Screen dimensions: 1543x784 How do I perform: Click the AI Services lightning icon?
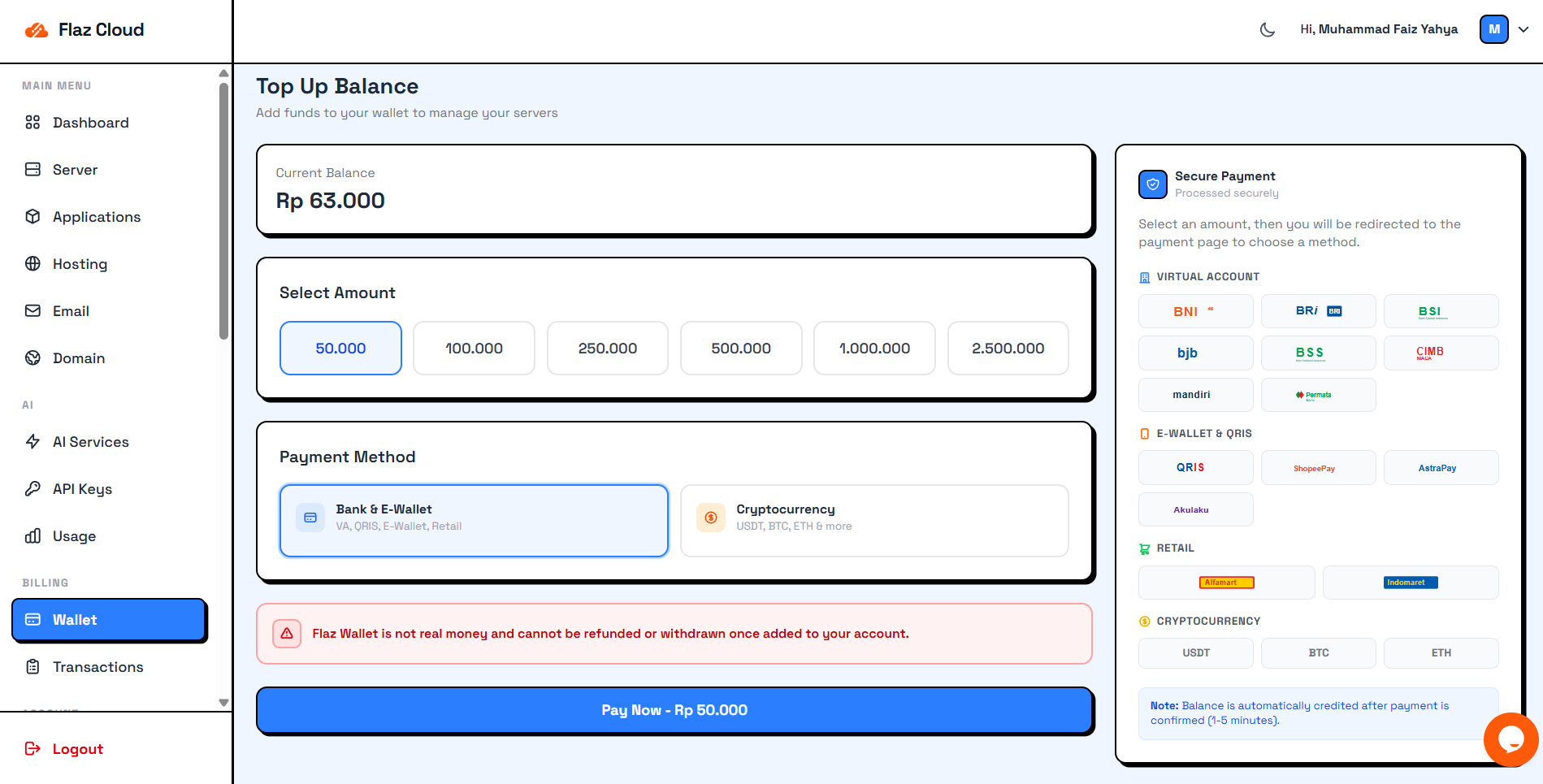33,442
